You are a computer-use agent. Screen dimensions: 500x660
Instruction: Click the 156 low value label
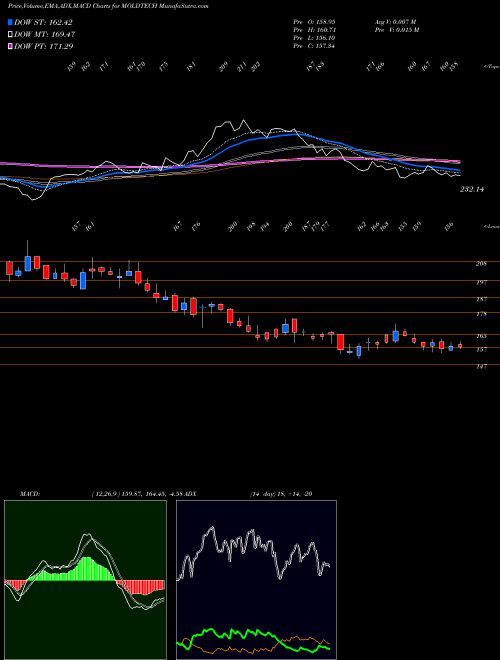(449, 226)
